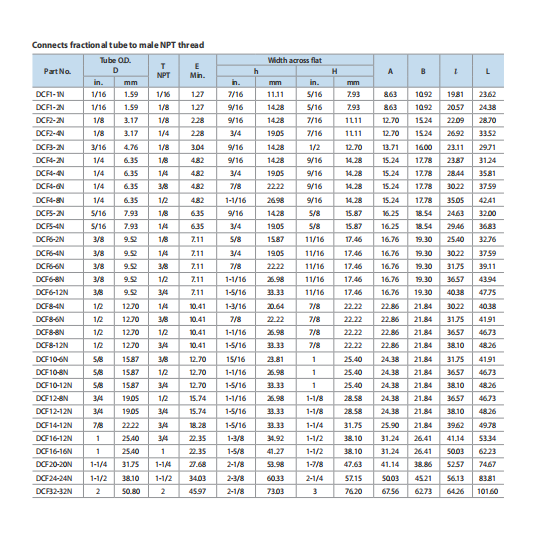
Task: Click the lowercase h subheader
Action: click(256, 71)
